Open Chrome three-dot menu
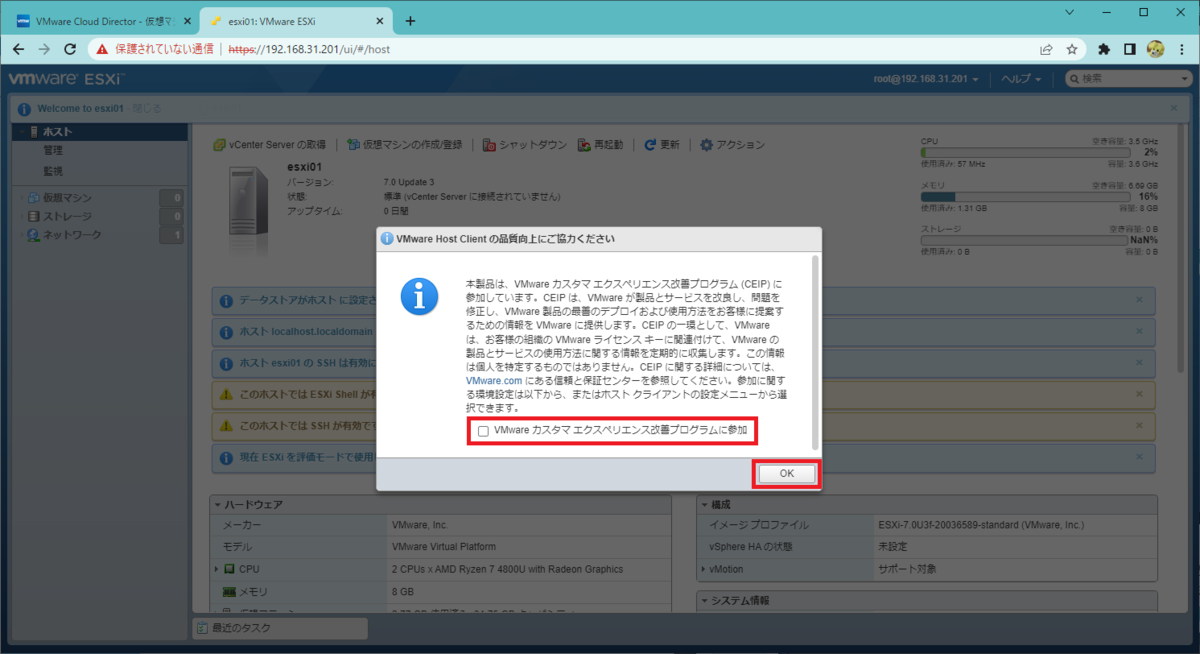Image resolution: width=1200 pixels, height=654 pixels. point(1181,49)
